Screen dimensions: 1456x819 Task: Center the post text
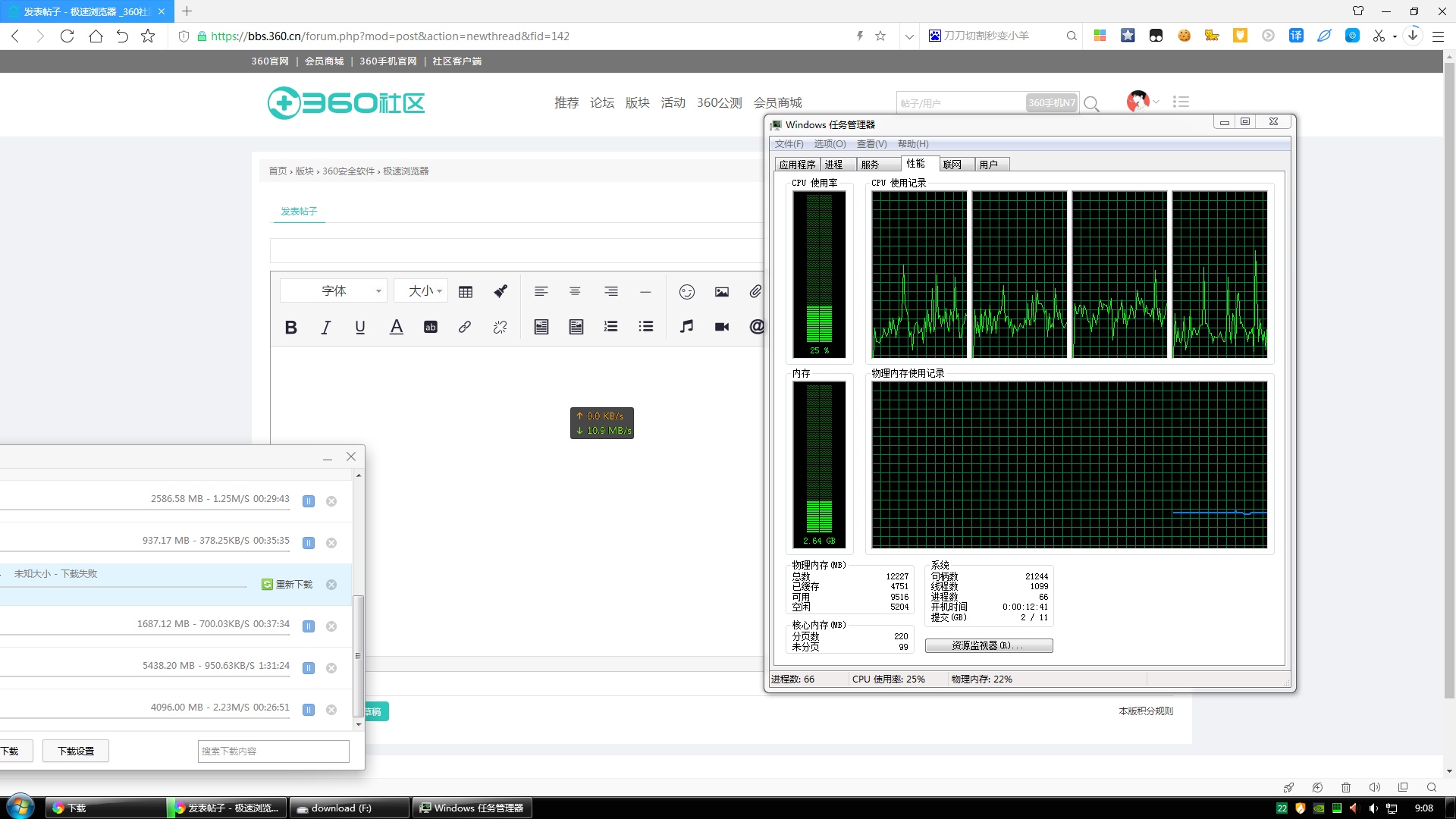tap(576, 291)
